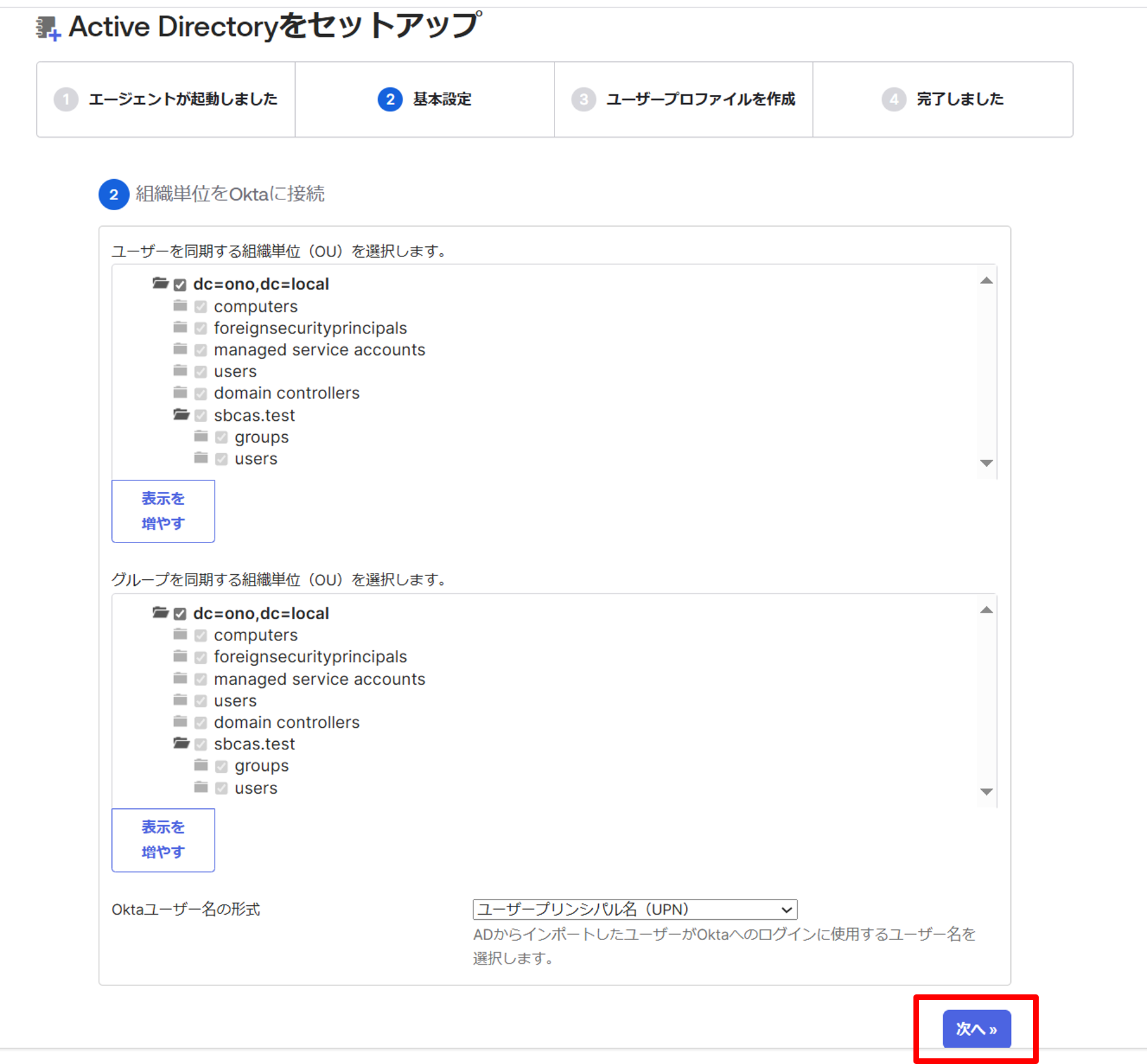Viewport: 1147px width, 1064px height.
Task: Select 'computers' label in group OU tree
Action: point(256,635)
